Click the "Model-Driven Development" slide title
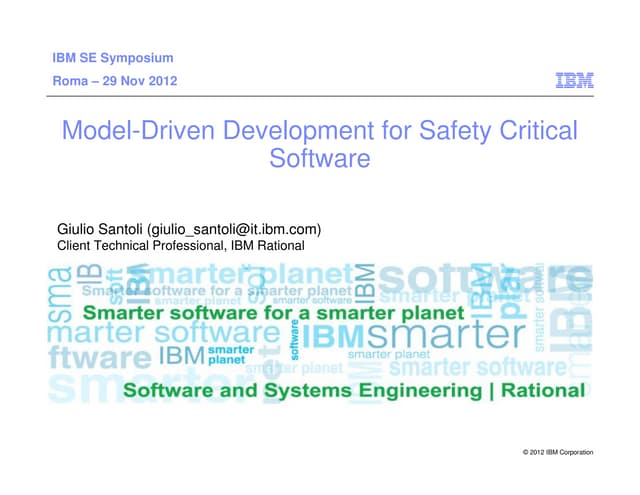This screenshot has height=495, width=640. [x=320, y=130]
